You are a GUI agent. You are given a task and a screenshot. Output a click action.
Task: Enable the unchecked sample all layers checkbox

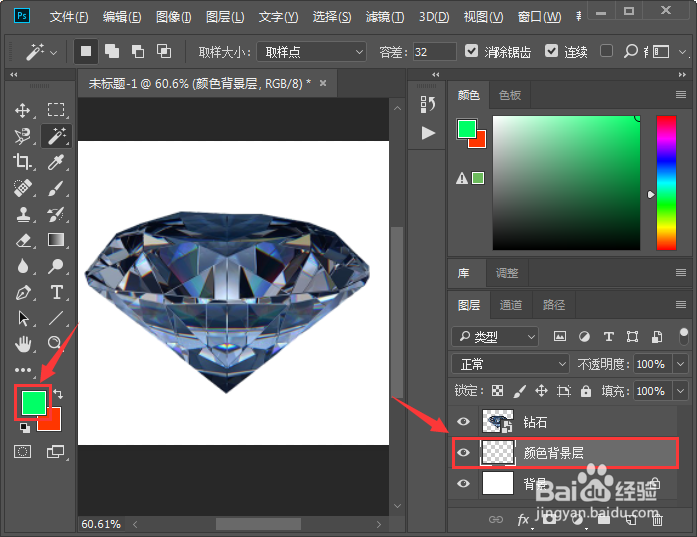pyautogui.click(x=606, y=51)
